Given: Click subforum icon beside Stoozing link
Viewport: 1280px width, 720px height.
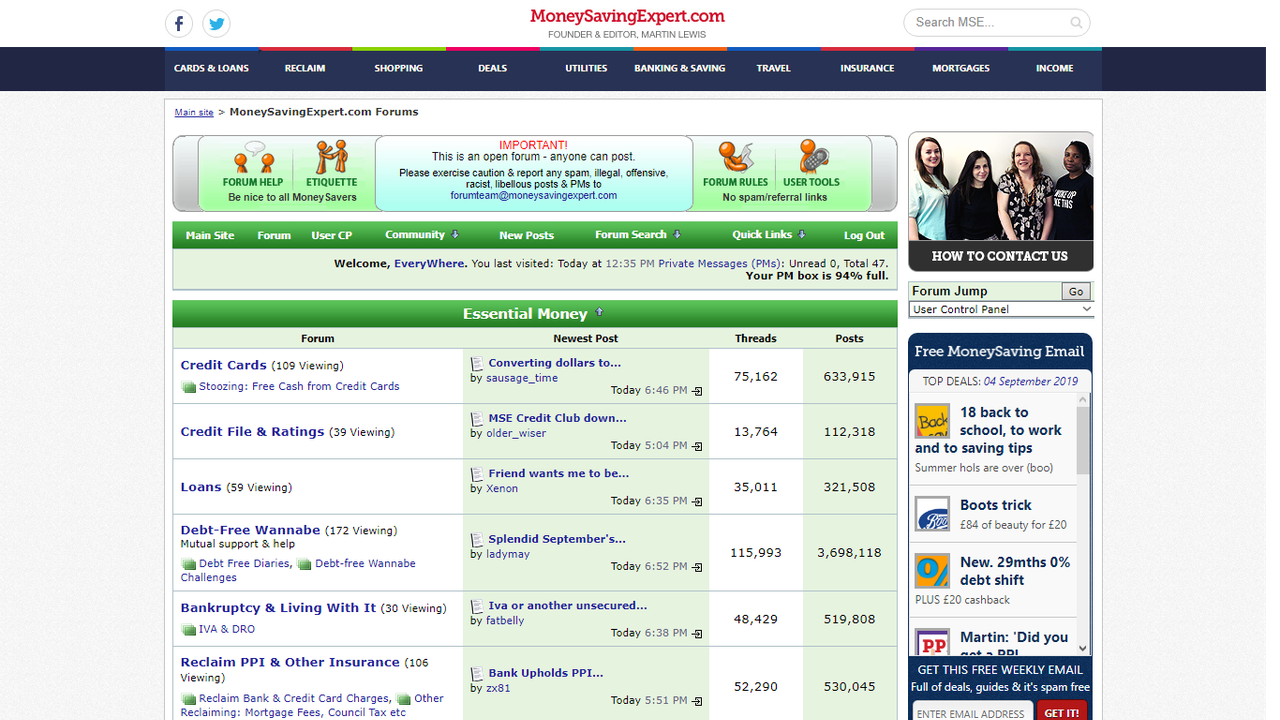Looking at the screenshot, I should tap(188, 387).
